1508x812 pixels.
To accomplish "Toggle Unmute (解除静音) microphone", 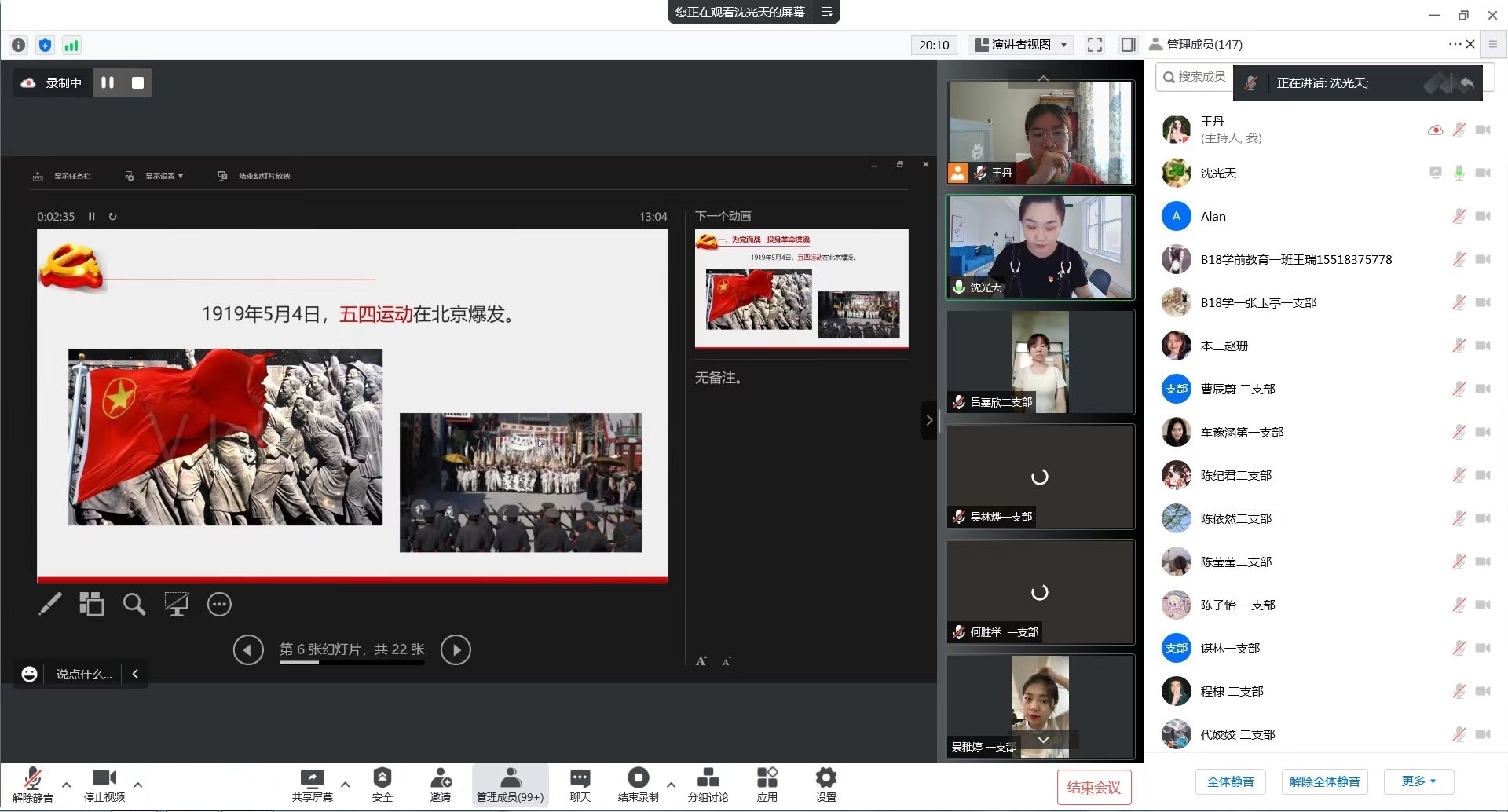I will pyautogui.click(x=32, y=779).
